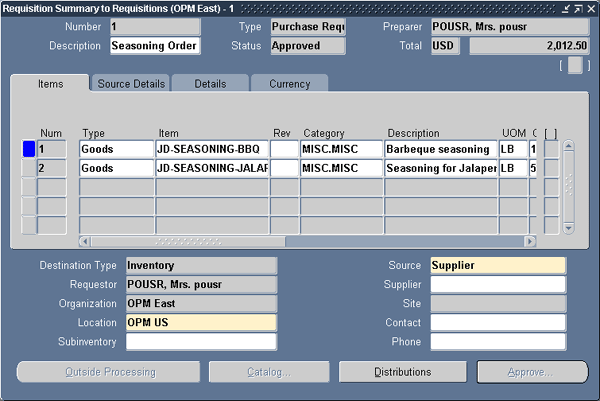Image resolution: width=600 pixels, height=401 pixels.
Task: Click the Distributions button
Action: [402, 372]
